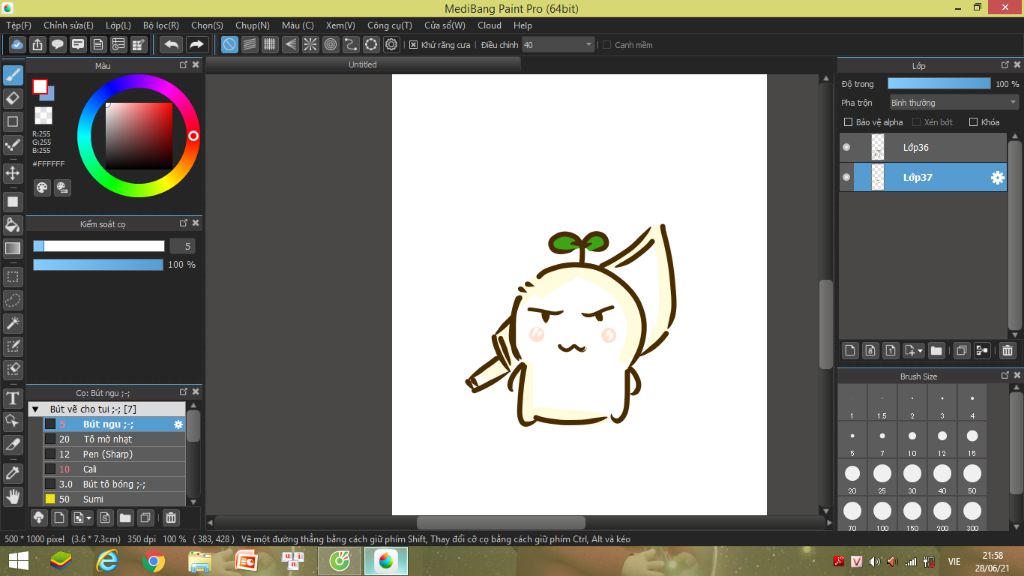Click the cloud save icon
Viewport: 1024px width, 576px height.
pyautogui.click(x=17, y=44)
